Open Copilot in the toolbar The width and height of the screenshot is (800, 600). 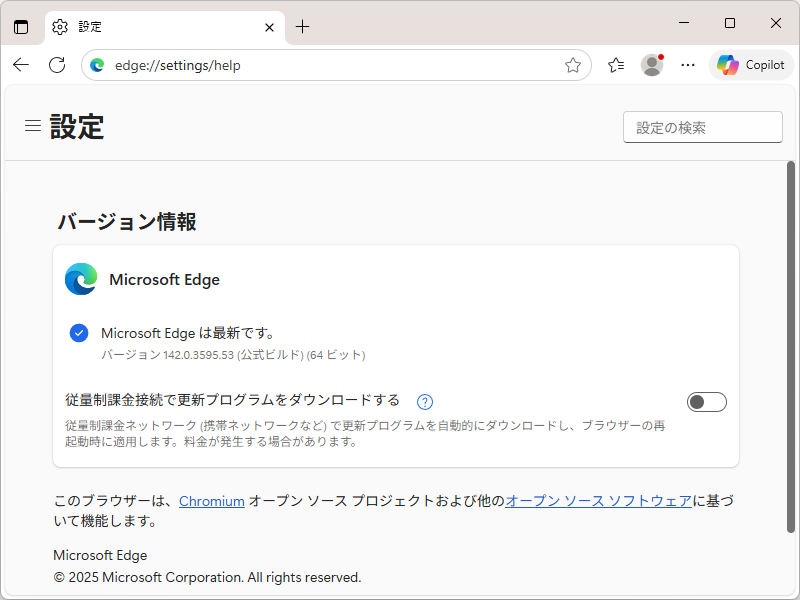tap(750, 64)
